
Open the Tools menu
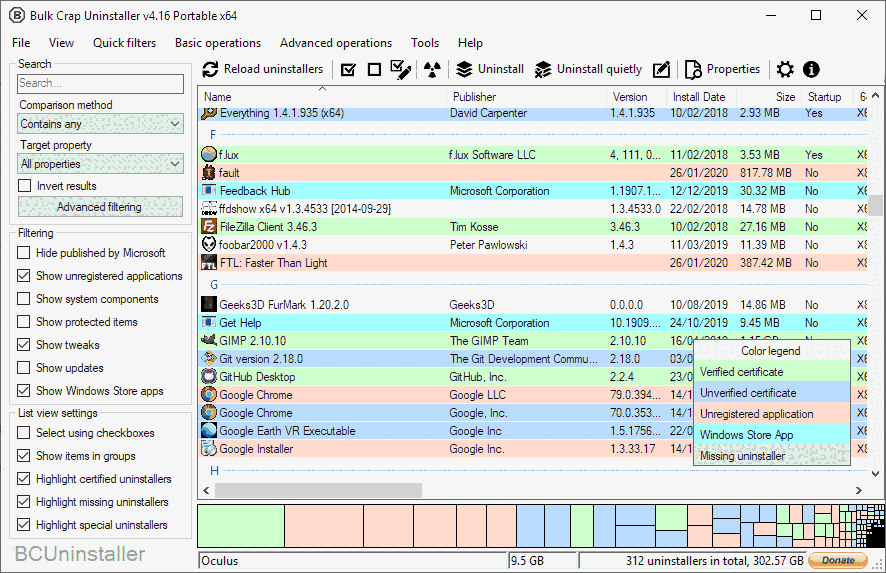[x=425, y=43]
